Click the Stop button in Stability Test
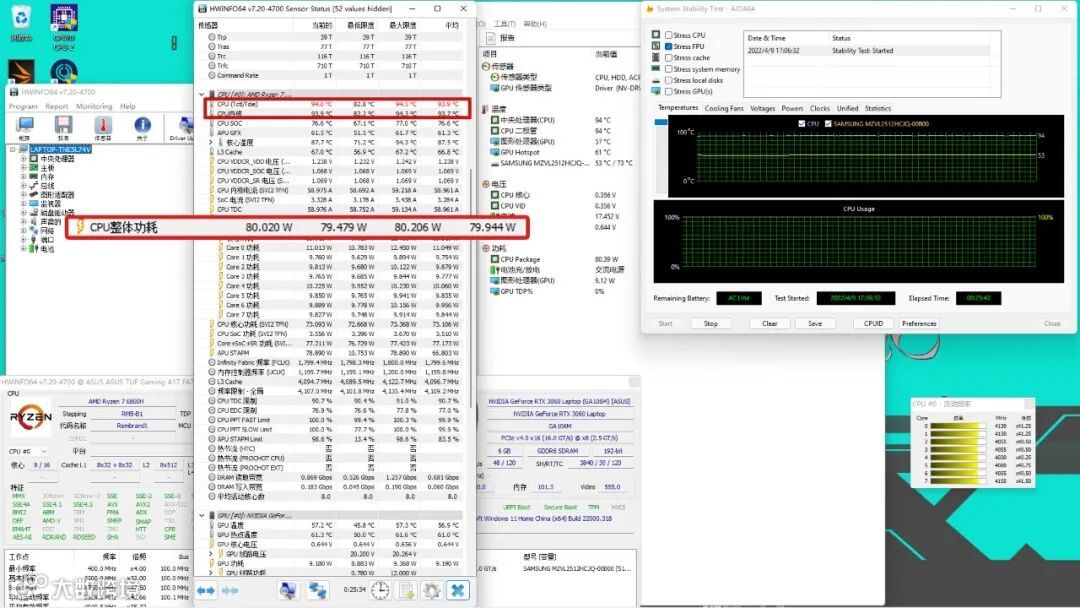This screenshot has height=608, width=1080. pos(711,324)
